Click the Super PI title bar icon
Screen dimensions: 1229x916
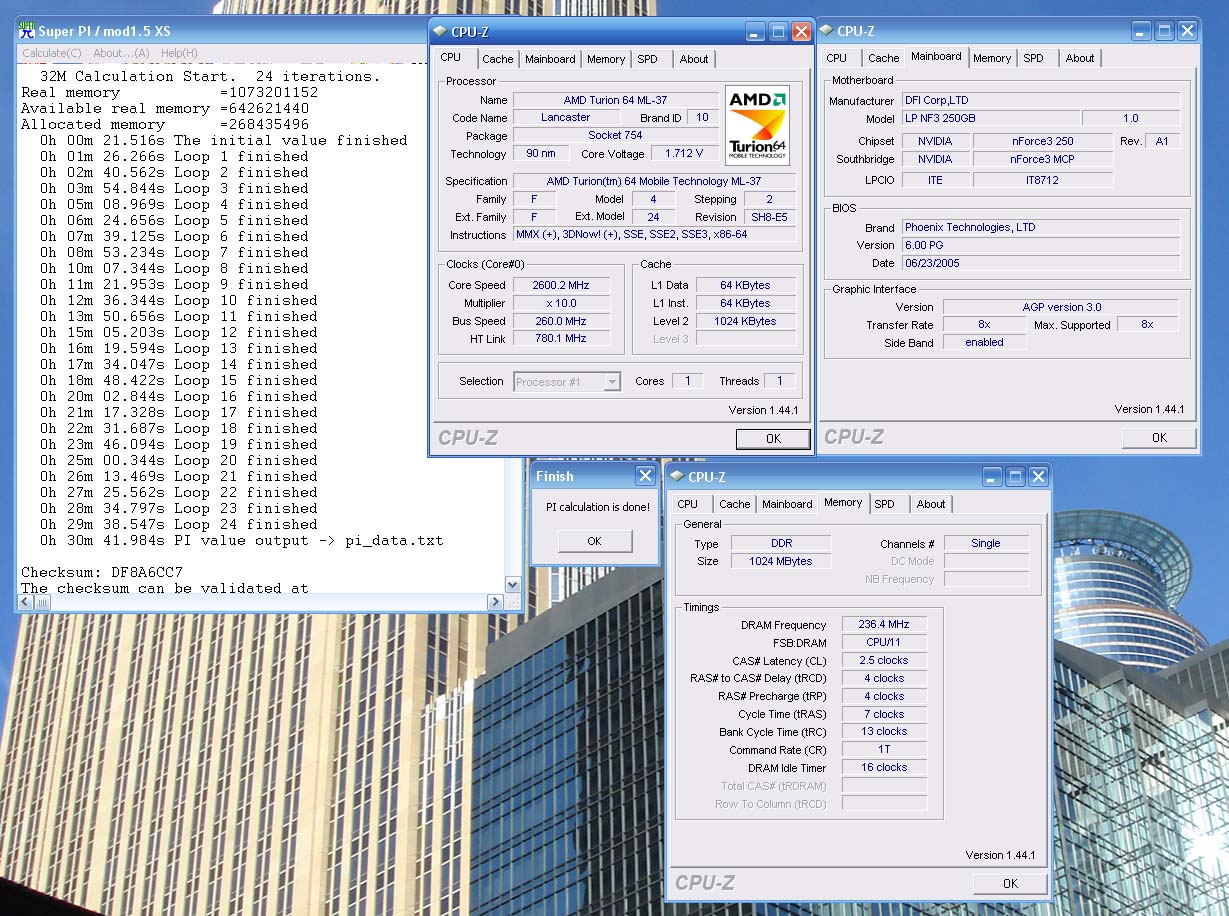click(27, 31)
